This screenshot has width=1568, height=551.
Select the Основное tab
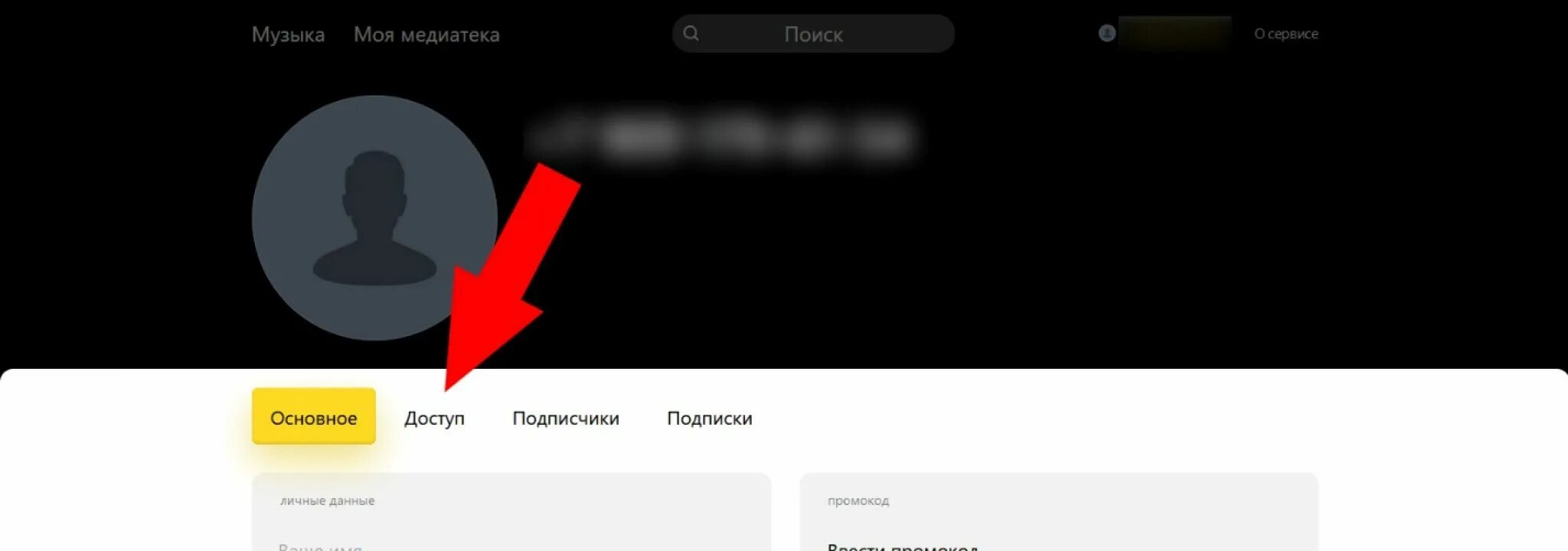coord(314,417)
